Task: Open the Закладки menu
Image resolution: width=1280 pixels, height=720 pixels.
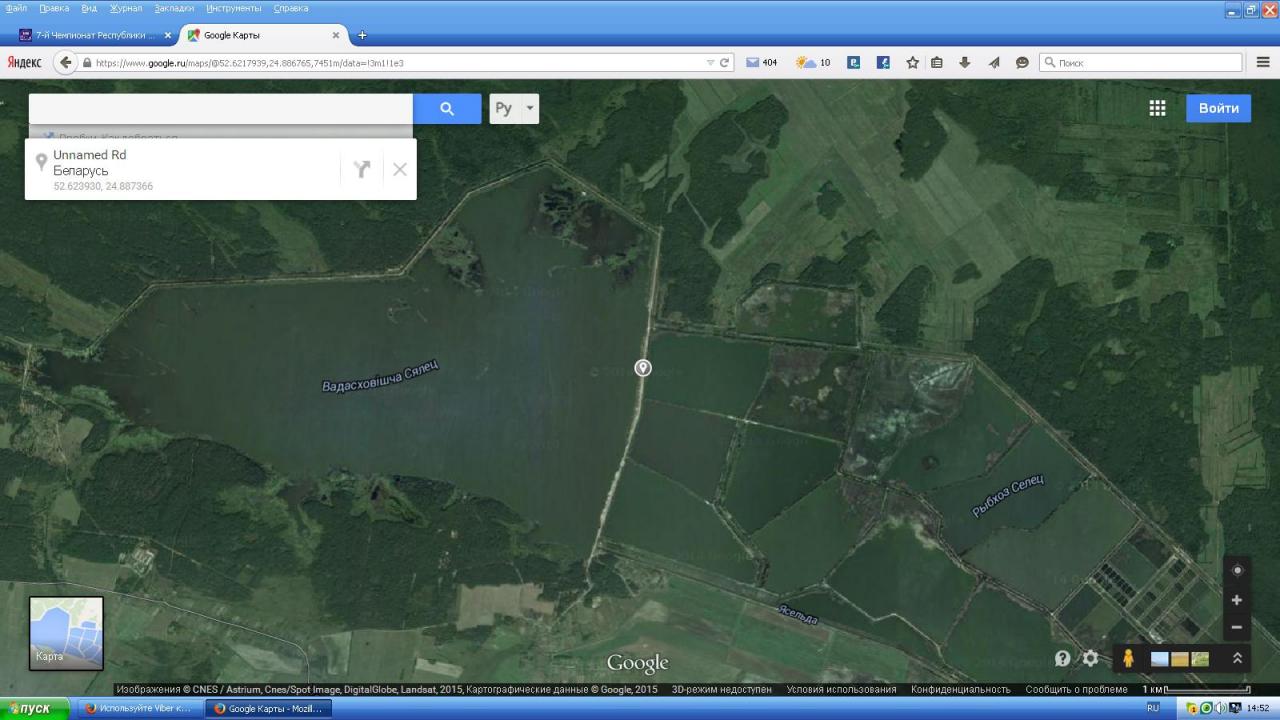Action: (x=174, y=8)
